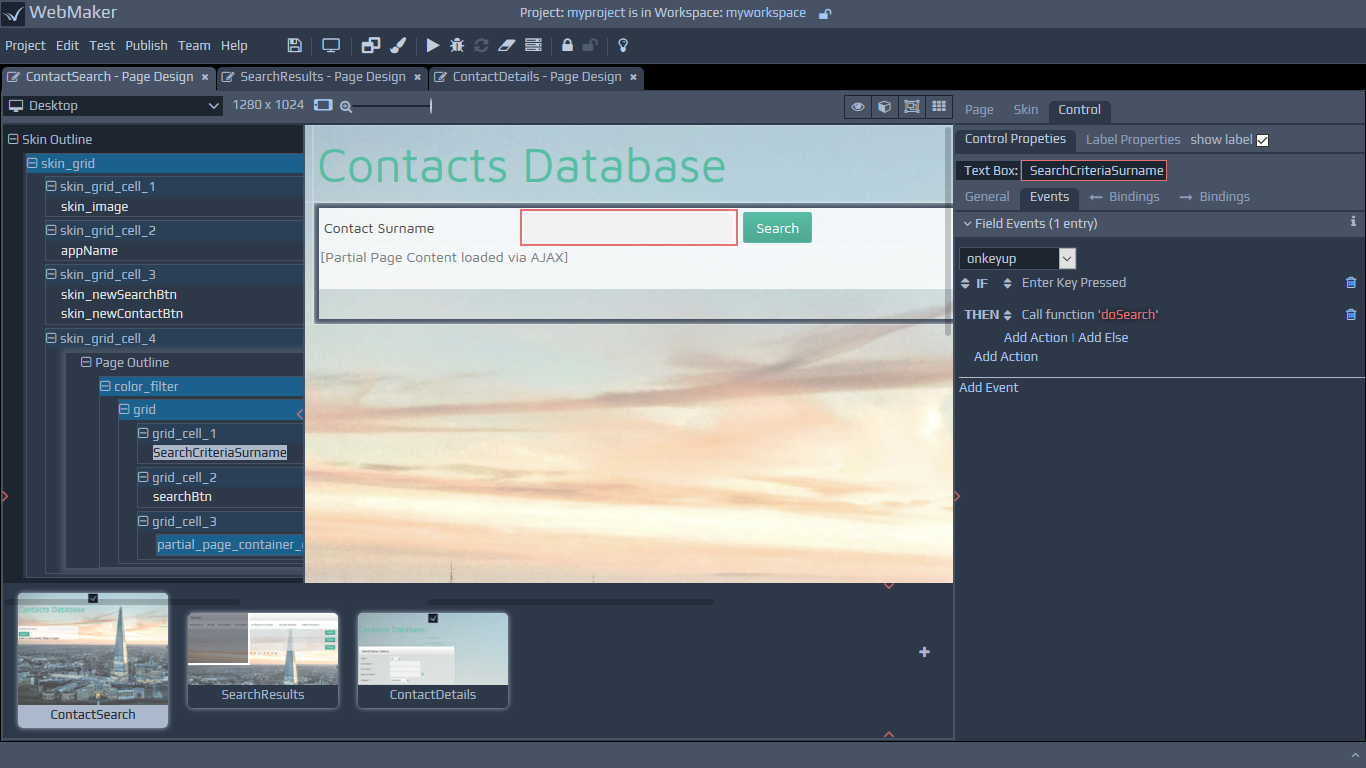Screen dimensions: 1366x768
Task: Open the Page properties tab
Action: 979,110
